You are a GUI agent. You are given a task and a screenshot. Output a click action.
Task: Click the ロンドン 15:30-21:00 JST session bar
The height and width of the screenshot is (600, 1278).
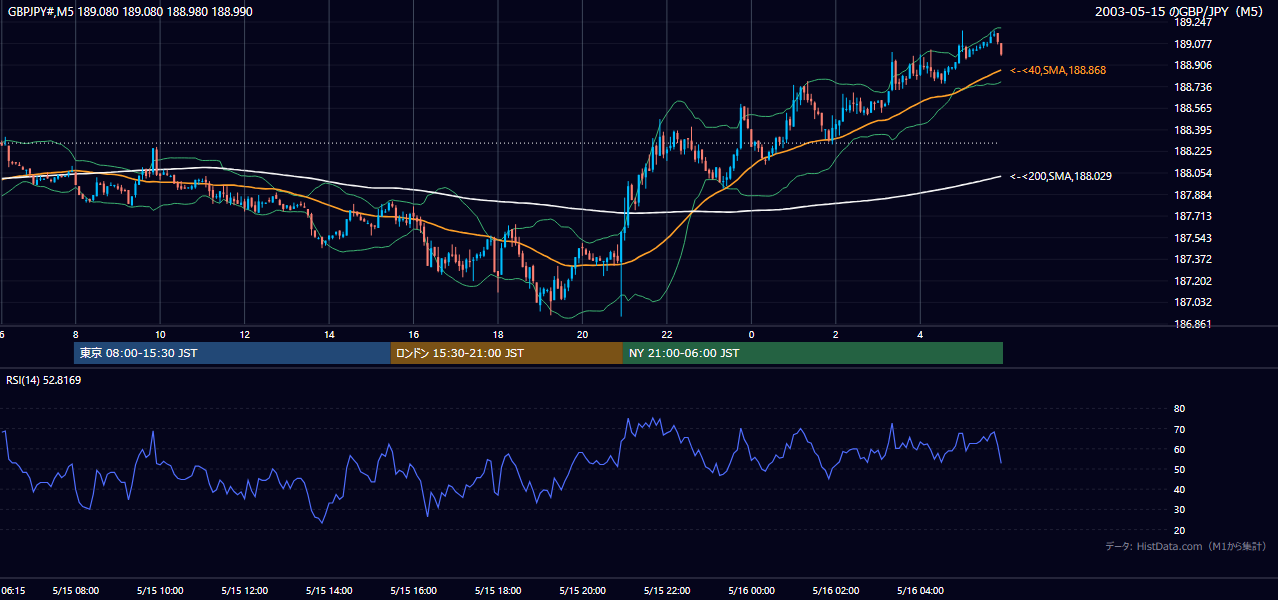click(x=507, y=353)
